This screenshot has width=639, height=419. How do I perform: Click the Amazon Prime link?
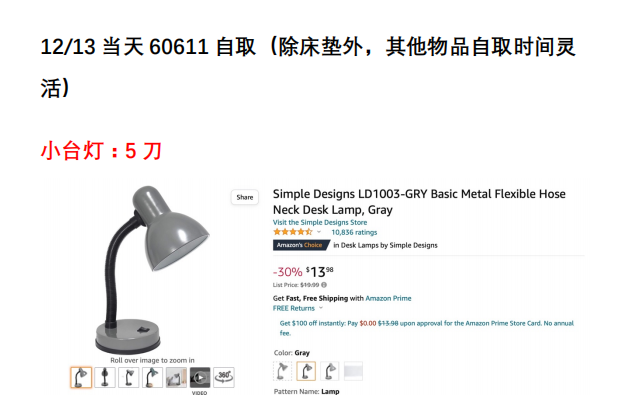pyautogui.click(x=388, y=298)
